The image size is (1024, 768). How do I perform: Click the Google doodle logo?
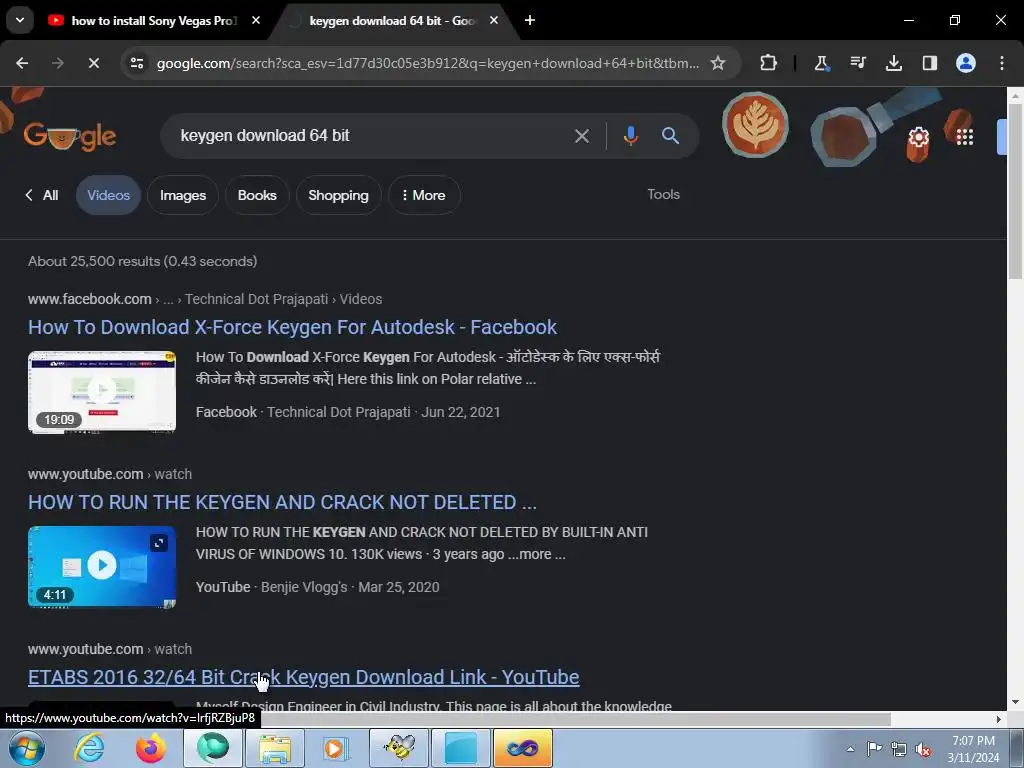(x=69, y=136)
